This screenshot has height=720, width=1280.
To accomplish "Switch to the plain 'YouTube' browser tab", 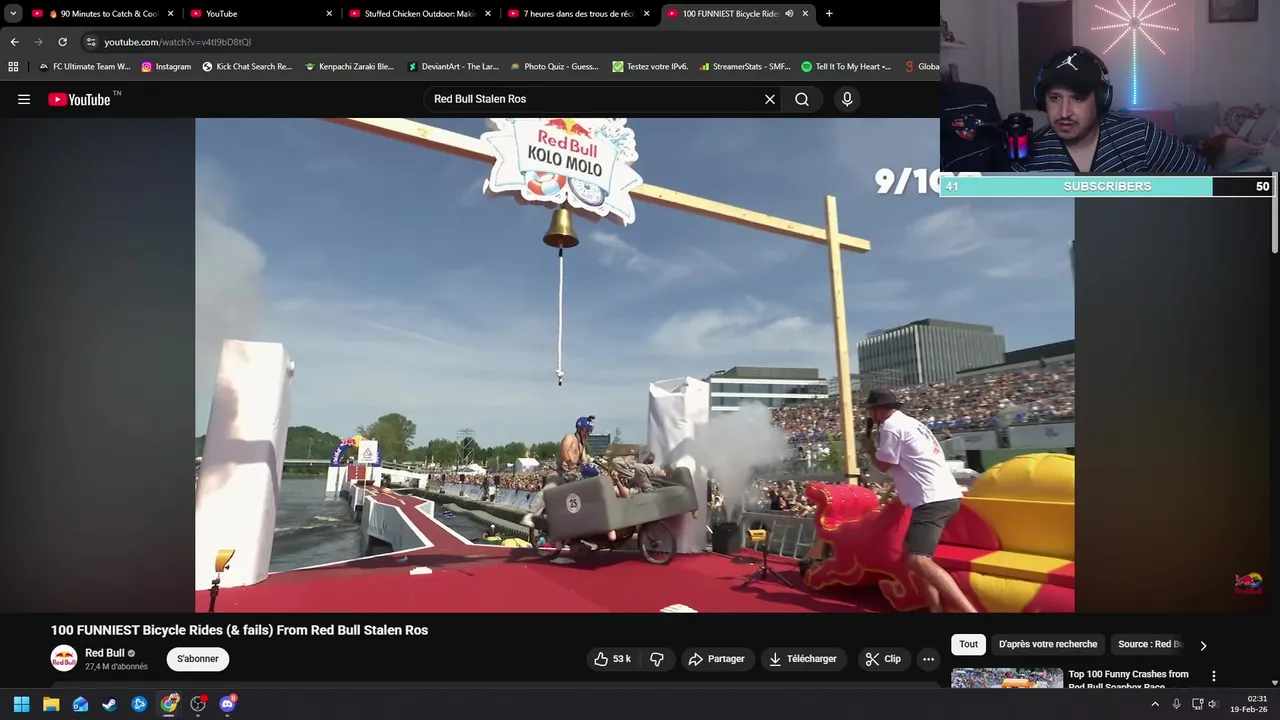I will 260,14.
